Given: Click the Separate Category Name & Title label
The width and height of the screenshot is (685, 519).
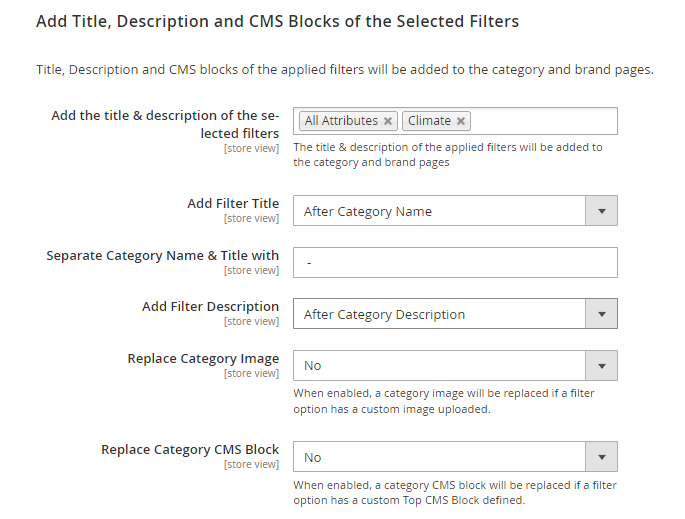Looking at the screenshot, I should pyautogui.click(x=163, y=256).
